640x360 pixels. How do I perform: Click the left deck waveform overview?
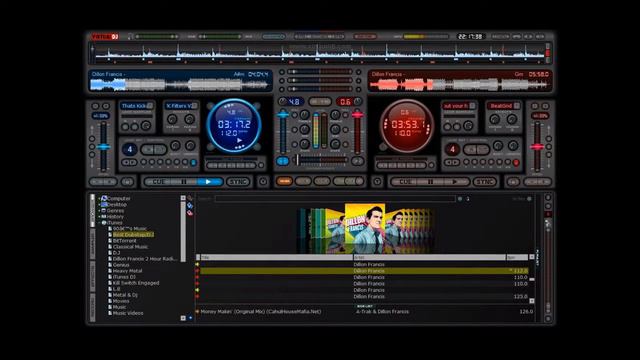point(180,84)
